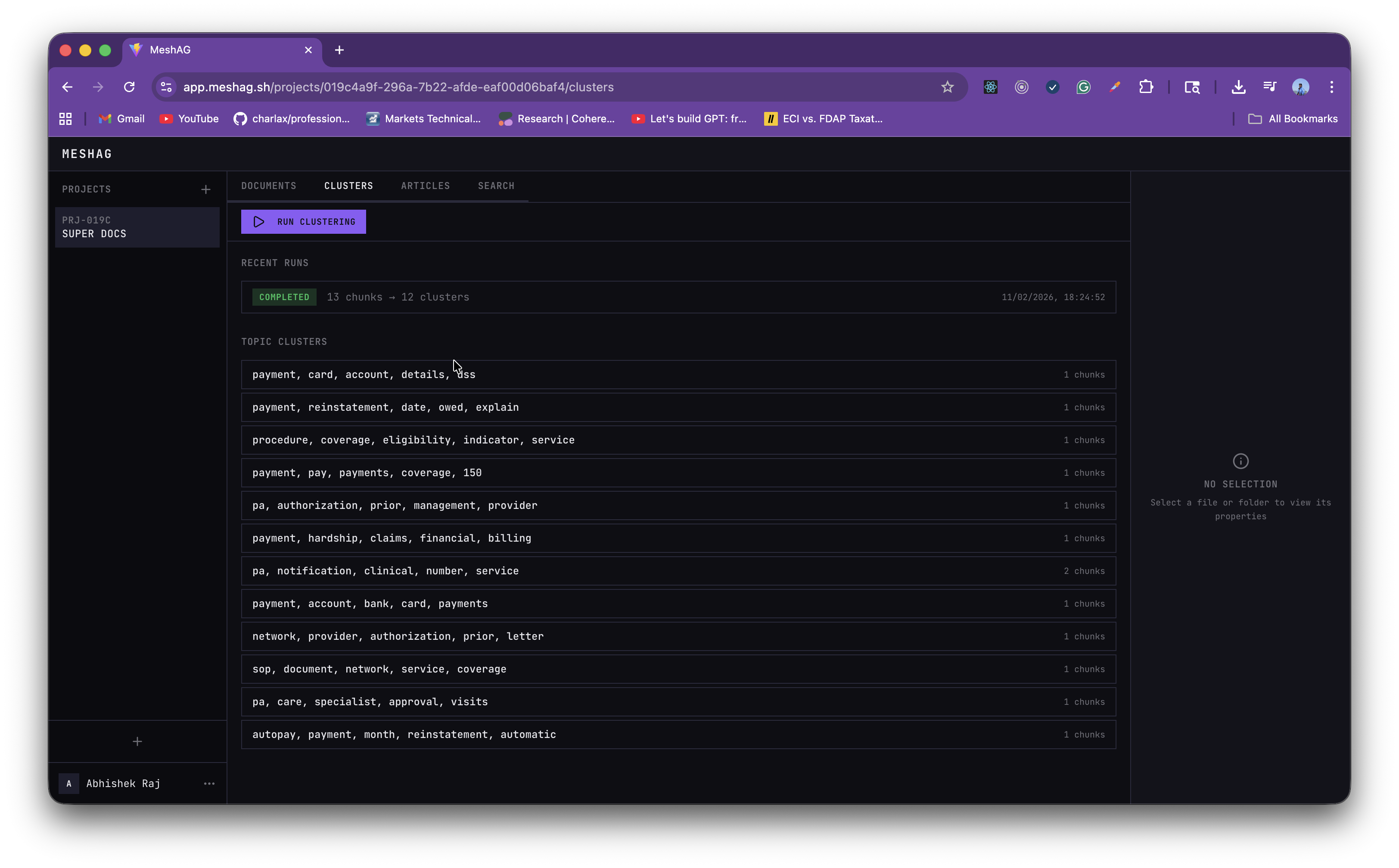This screenshot has height=868, width=1399.
Task: Click the Run Clustering button
Action: click(303, 222)
